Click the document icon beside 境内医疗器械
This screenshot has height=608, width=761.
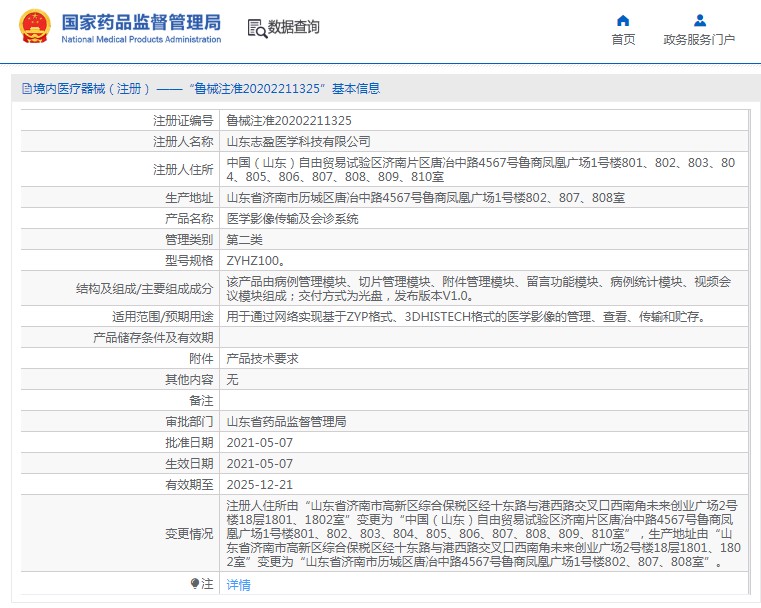(26, 89)
